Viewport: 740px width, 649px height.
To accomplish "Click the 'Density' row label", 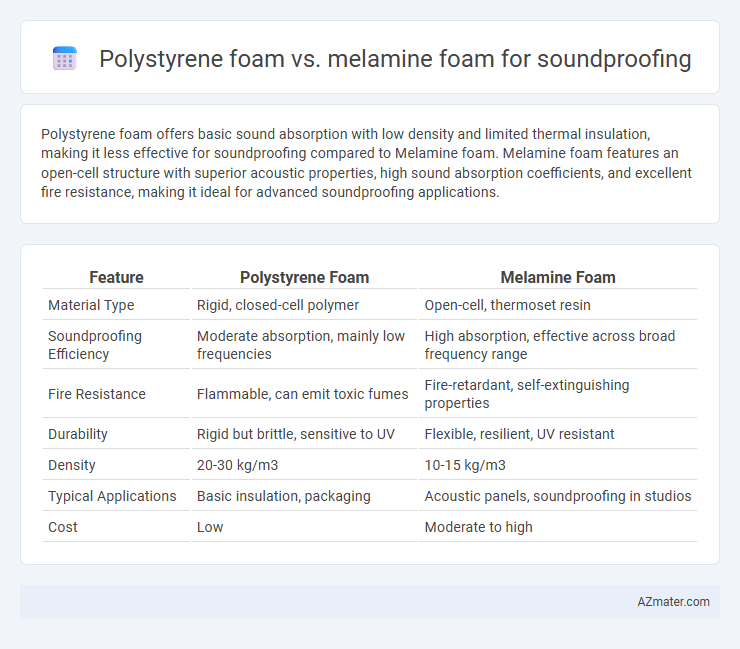I will pyautogui.click(x=72, y=465).
